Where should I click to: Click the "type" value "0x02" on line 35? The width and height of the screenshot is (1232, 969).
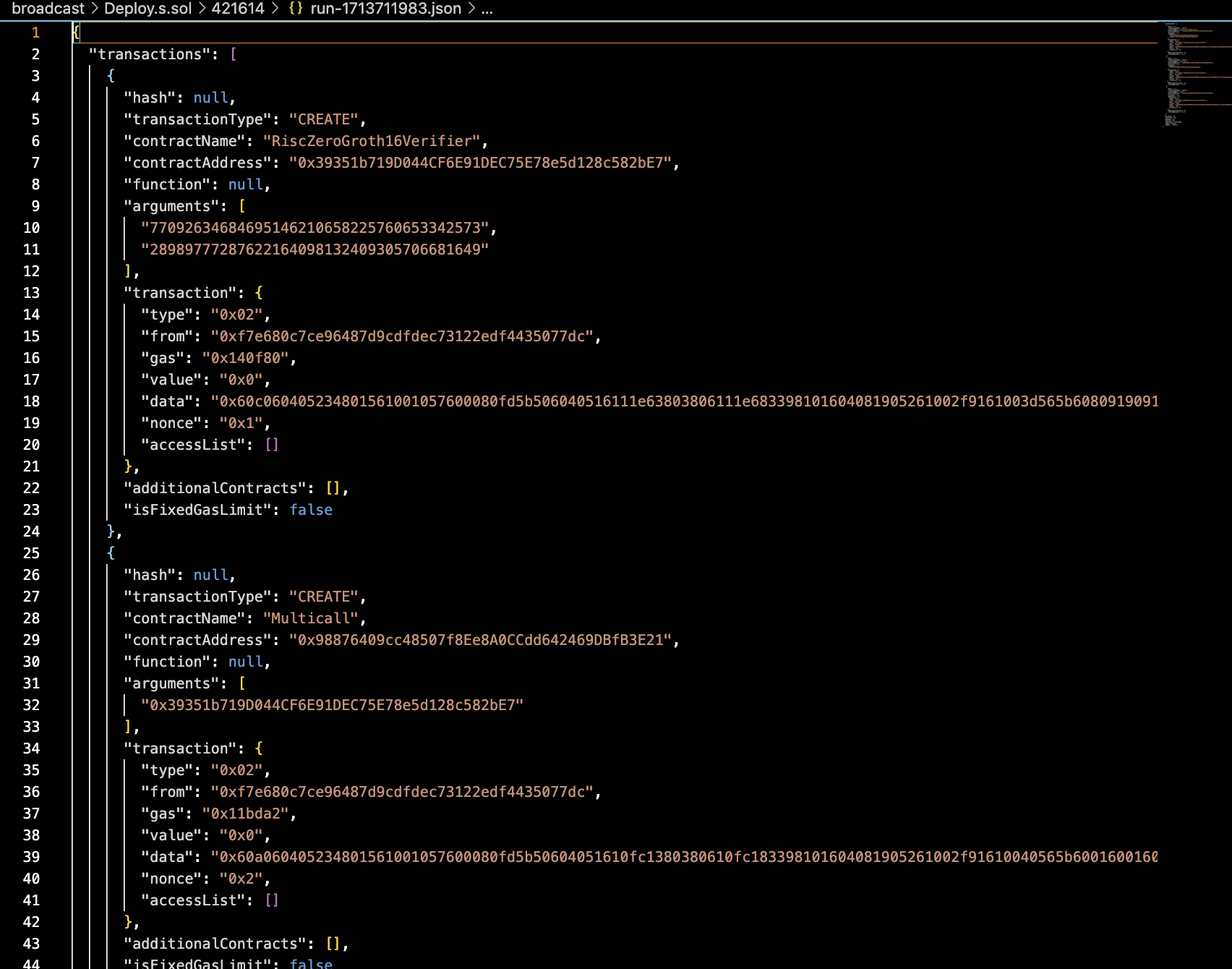[237, 770]
